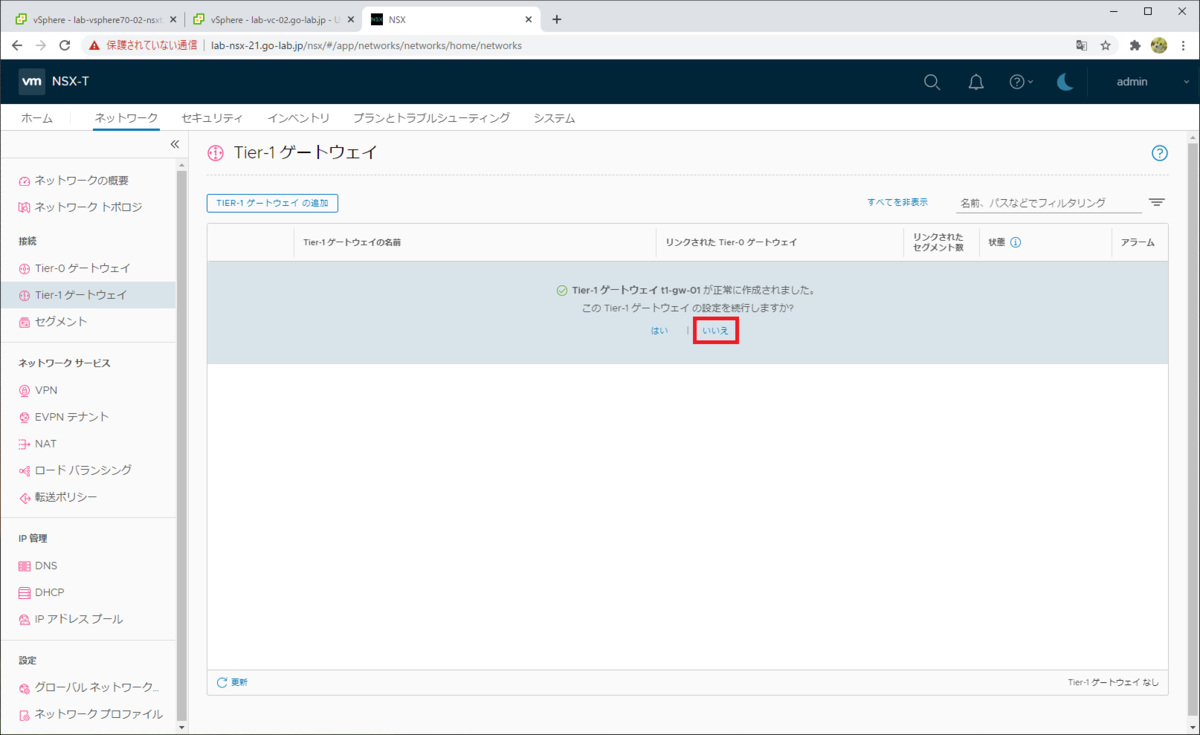Click Tier-1 ゲートウェイの名前 column header
The width and height of the screenshot is (1200, 735).
coord(352,242)
